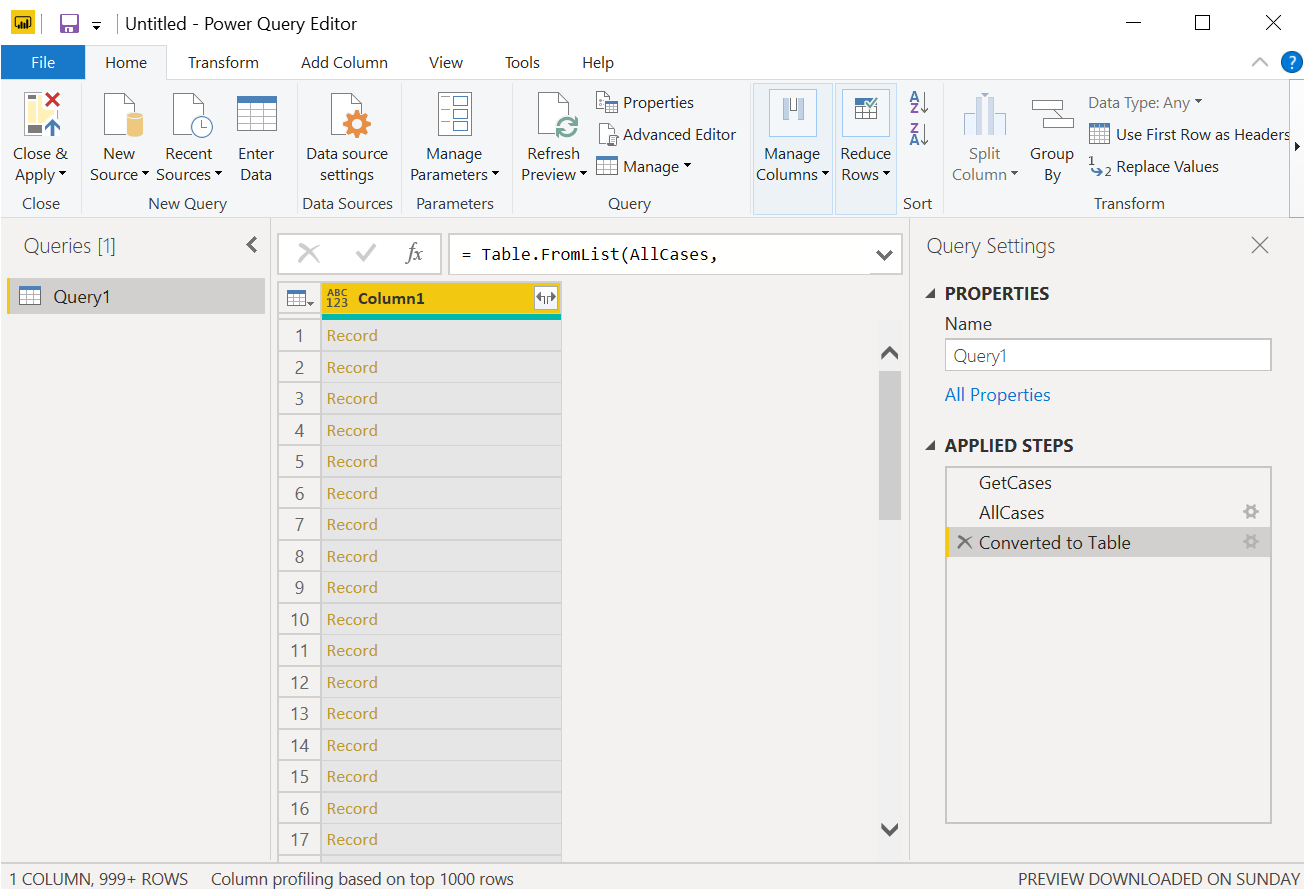
Task: Collapse the ribbon using the chevron
Action: [1259, 61]
